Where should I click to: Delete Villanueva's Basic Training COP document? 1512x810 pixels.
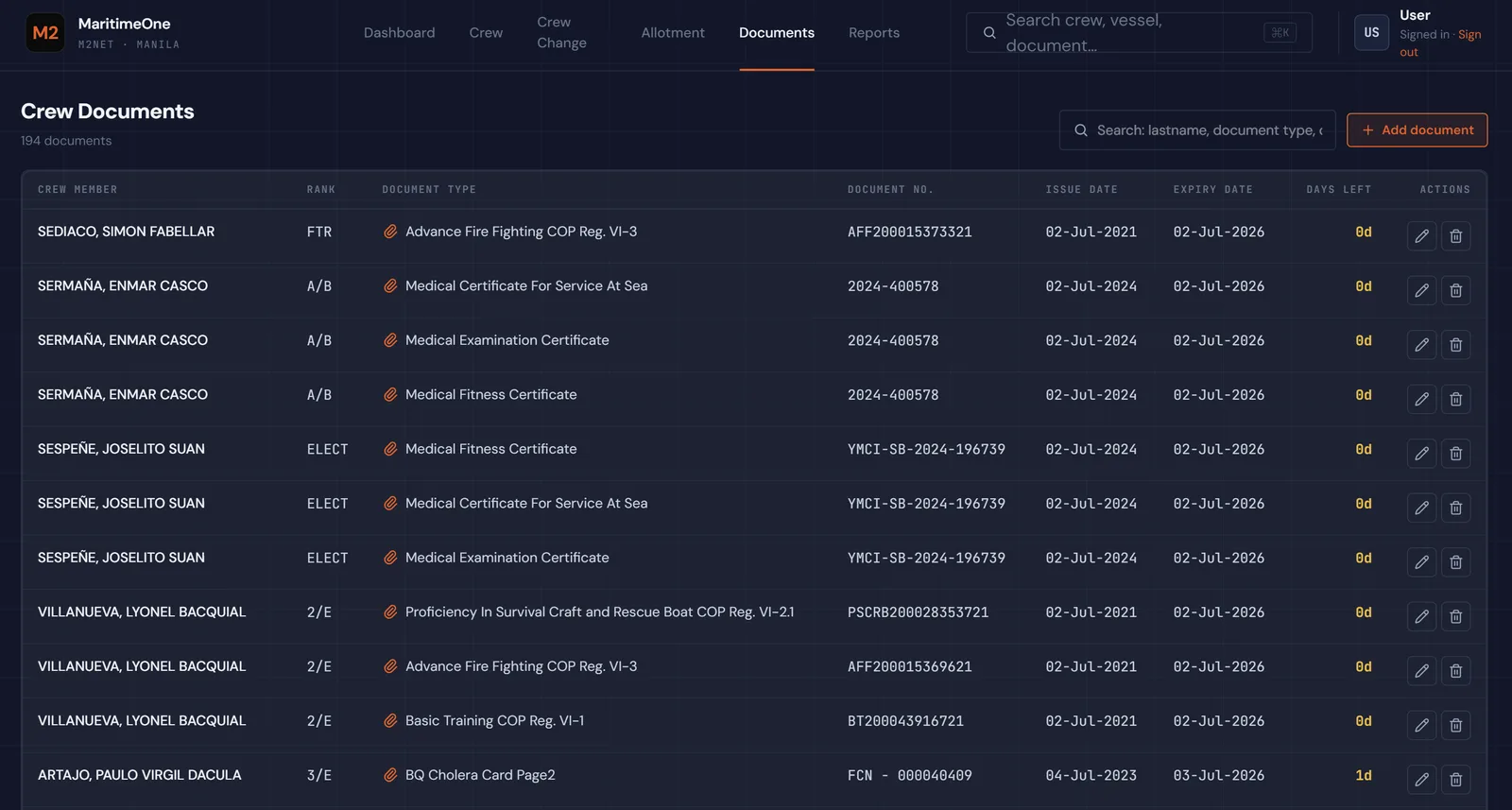click(x=1455, y=725)
